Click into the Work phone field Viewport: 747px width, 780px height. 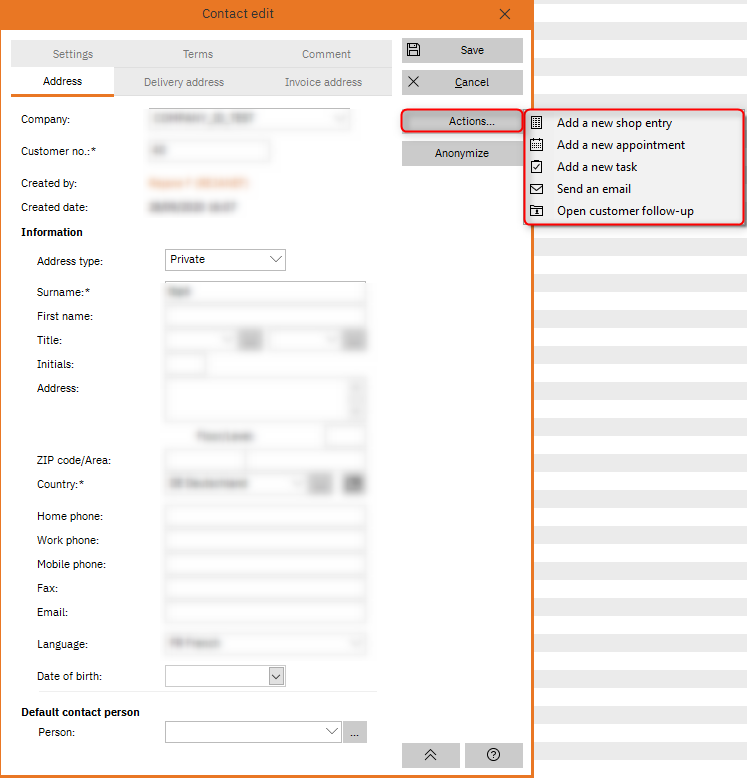(266, 540)
